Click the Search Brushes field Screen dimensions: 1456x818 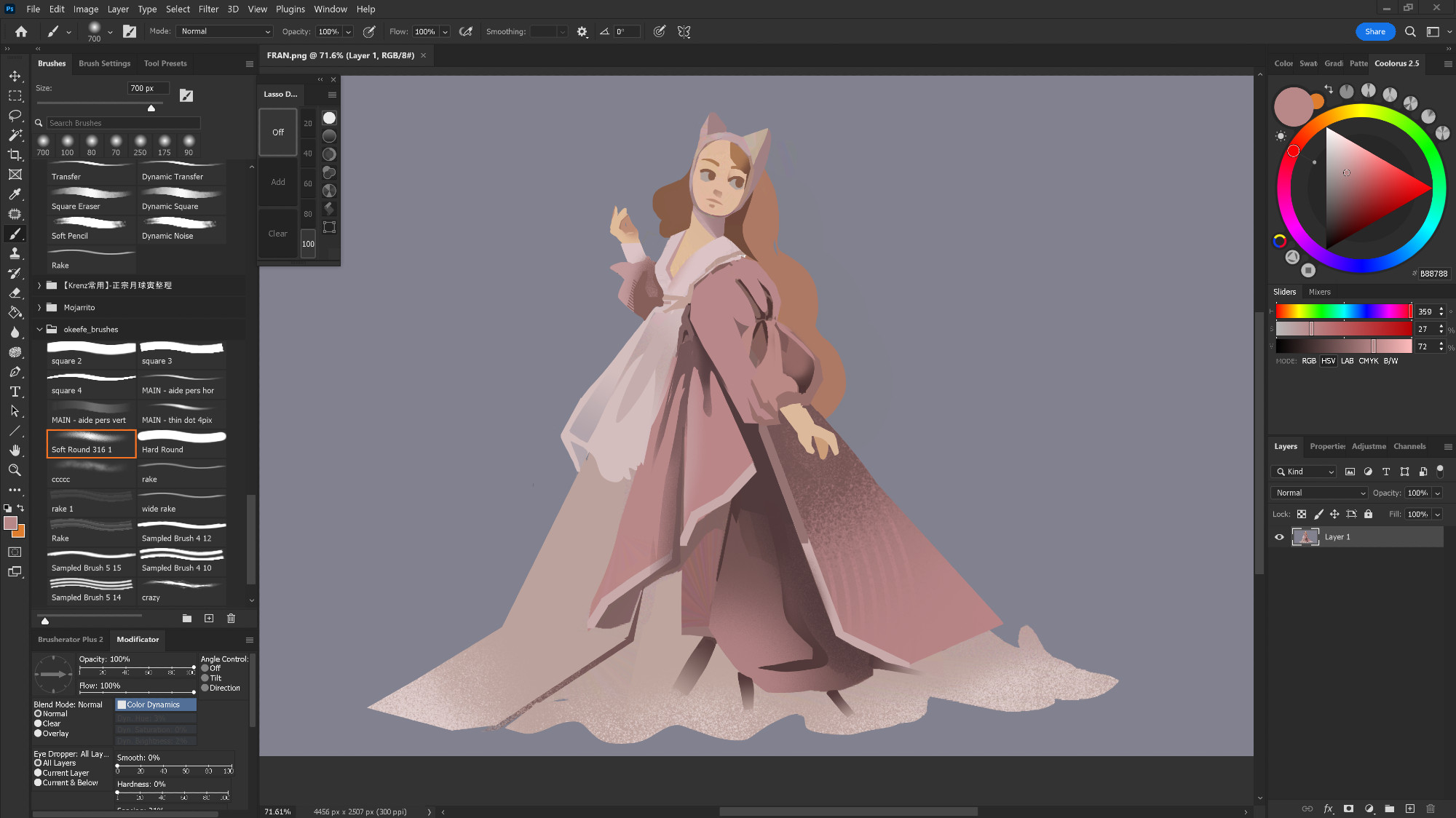tap(123, 123)
